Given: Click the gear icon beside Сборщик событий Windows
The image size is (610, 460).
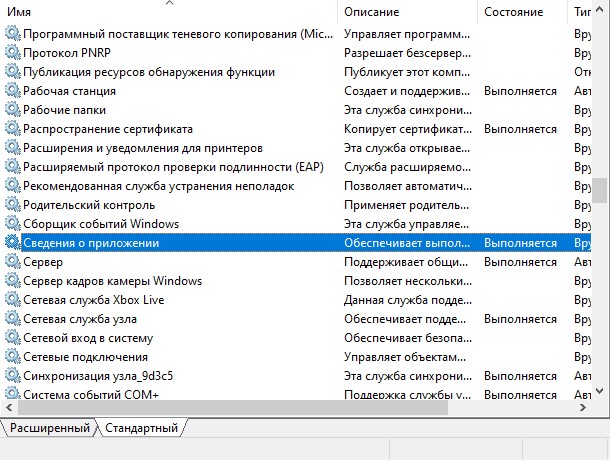Looking at the screenshot, I should 12,224.
